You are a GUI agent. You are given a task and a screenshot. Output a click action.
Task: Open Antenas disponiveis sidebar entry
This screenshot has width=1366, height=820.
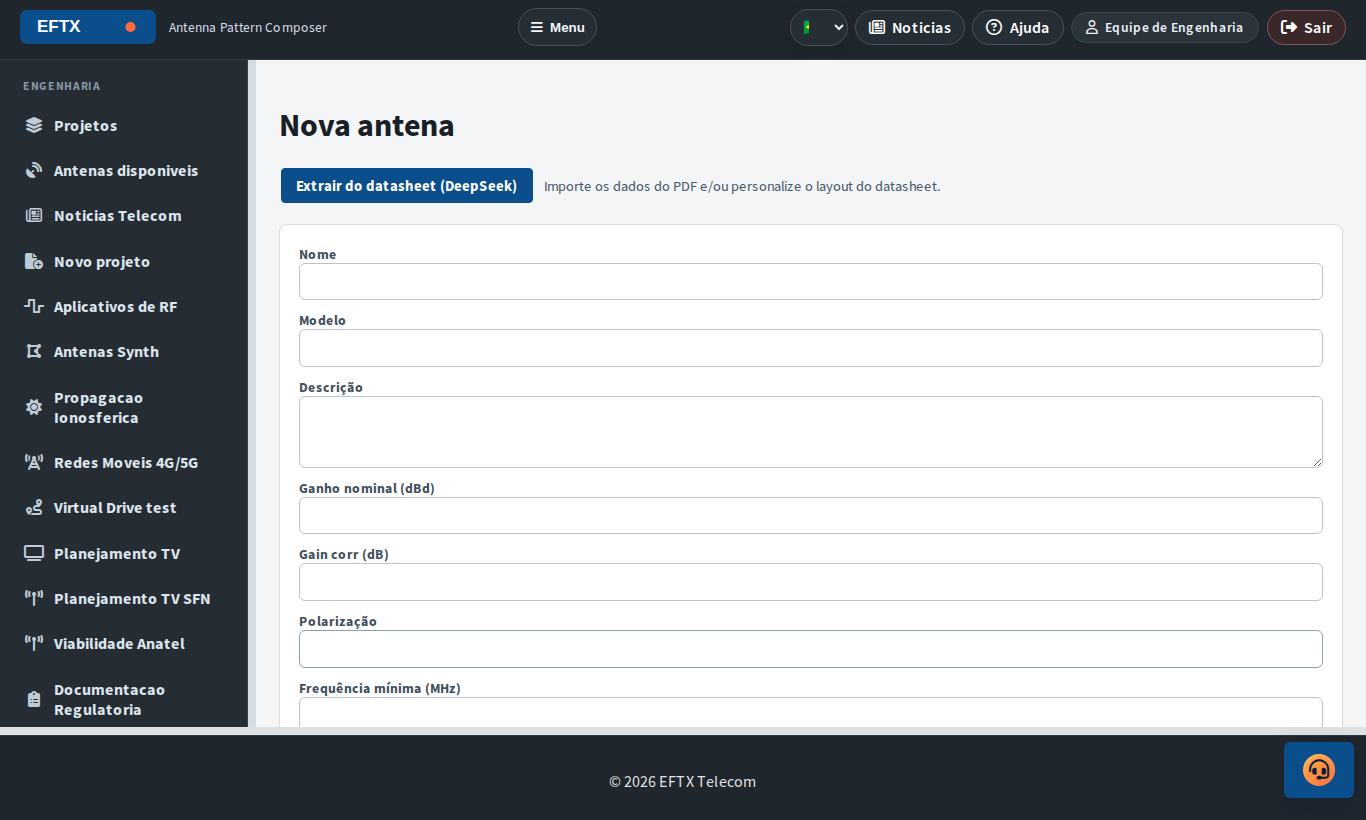point(124,170)
